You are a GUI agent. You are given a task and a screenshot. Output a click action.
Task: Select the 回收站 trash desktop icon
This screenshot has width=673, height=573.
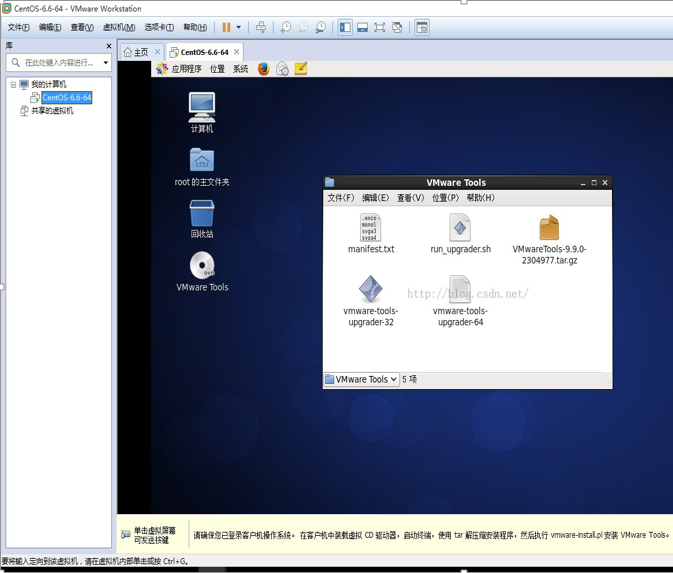click(x=202, y=219)
